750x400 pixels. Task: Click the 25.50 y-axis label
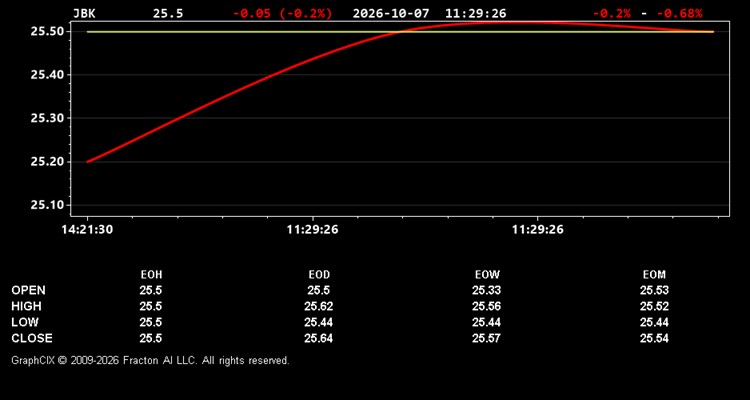coord(48,32)
